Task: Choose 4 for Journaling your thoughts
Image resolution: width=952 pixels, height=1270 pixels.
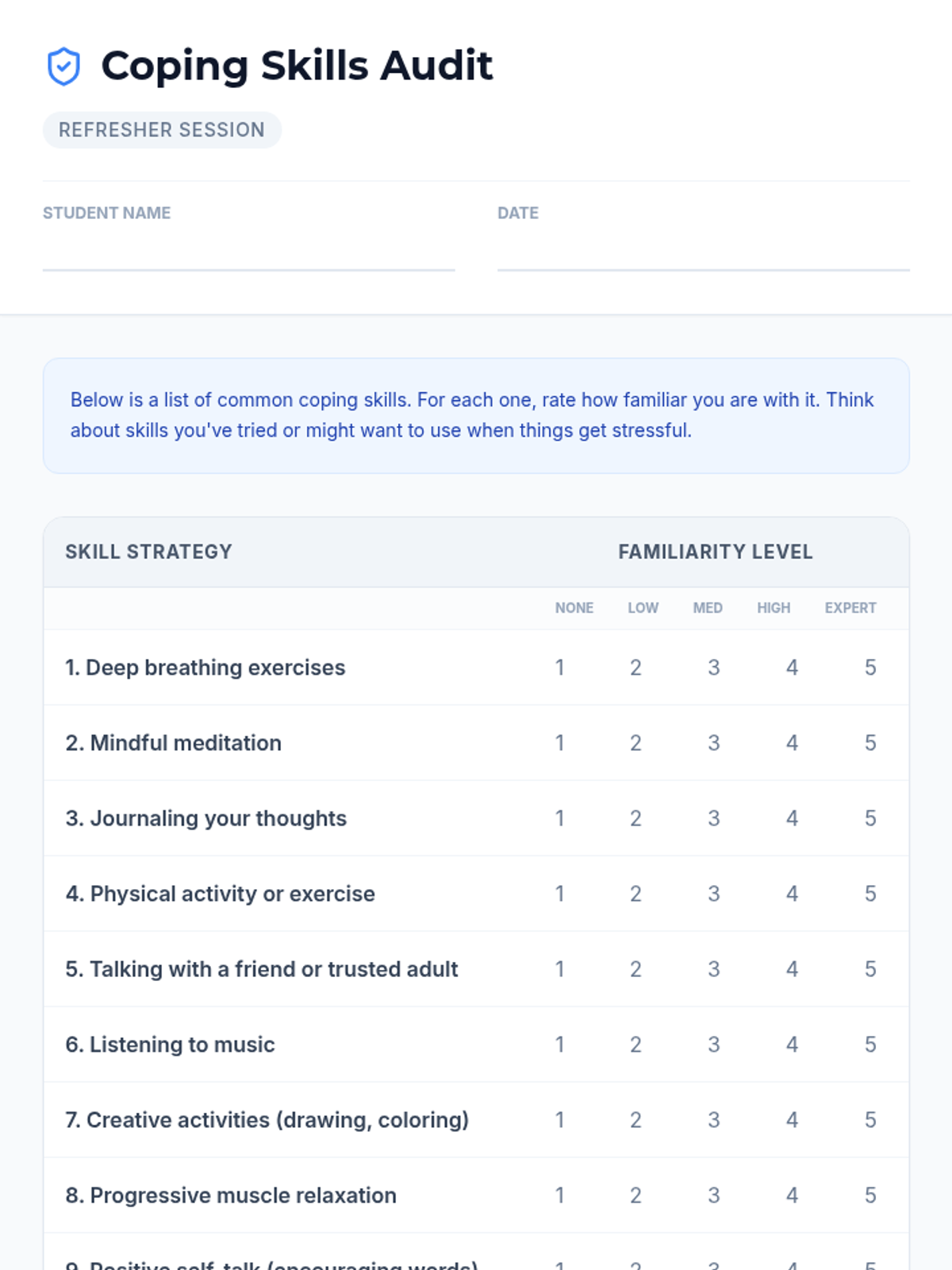Action: [x=792, y=818]
